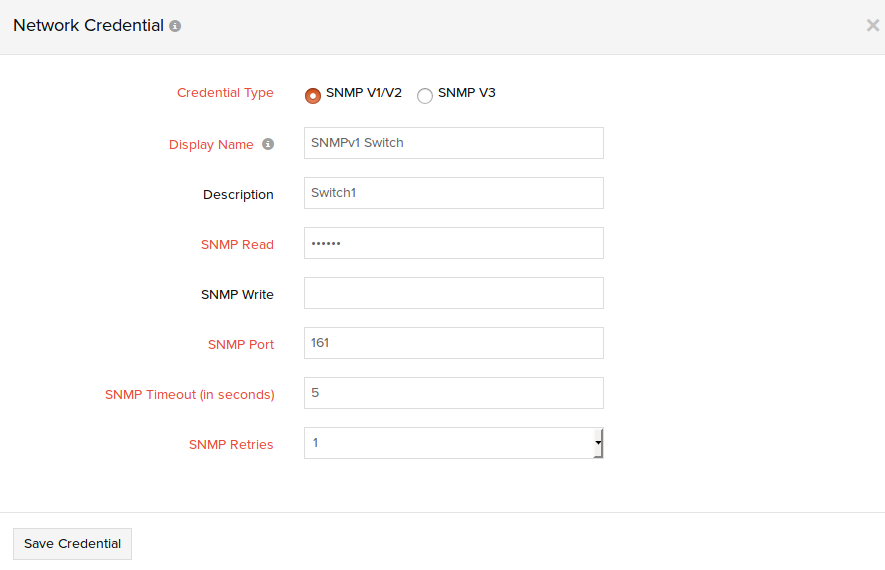Viewport: 885px width, 570px height.
Task: Click the SNMP Write label
Action: [x=237, y=295]
